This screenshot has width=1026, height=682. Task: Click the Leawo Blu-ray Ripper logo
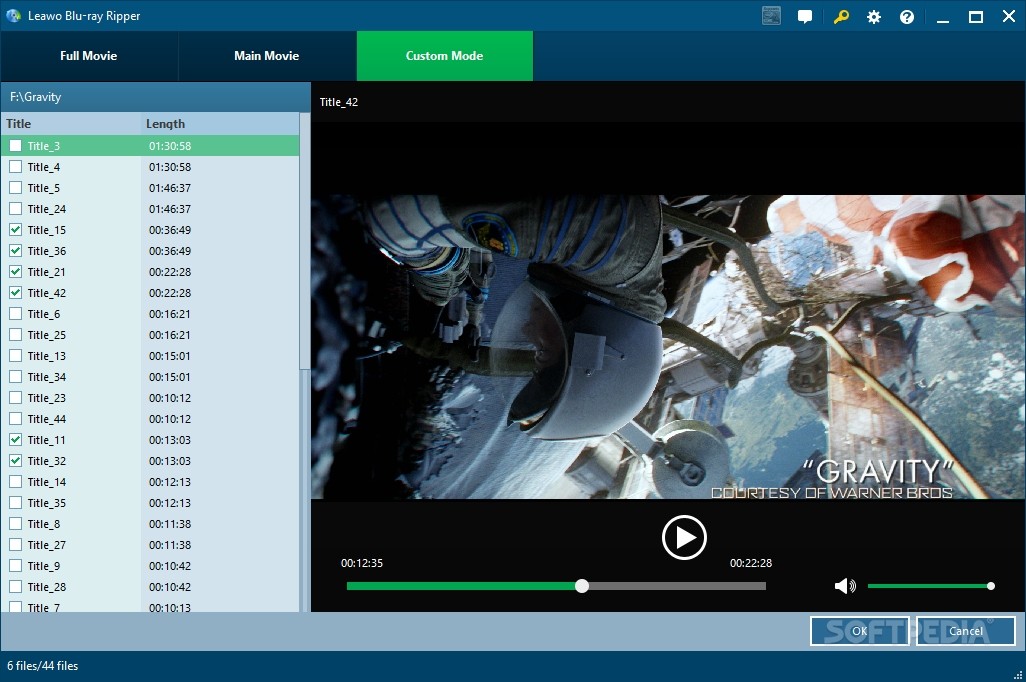pos(13,16)
